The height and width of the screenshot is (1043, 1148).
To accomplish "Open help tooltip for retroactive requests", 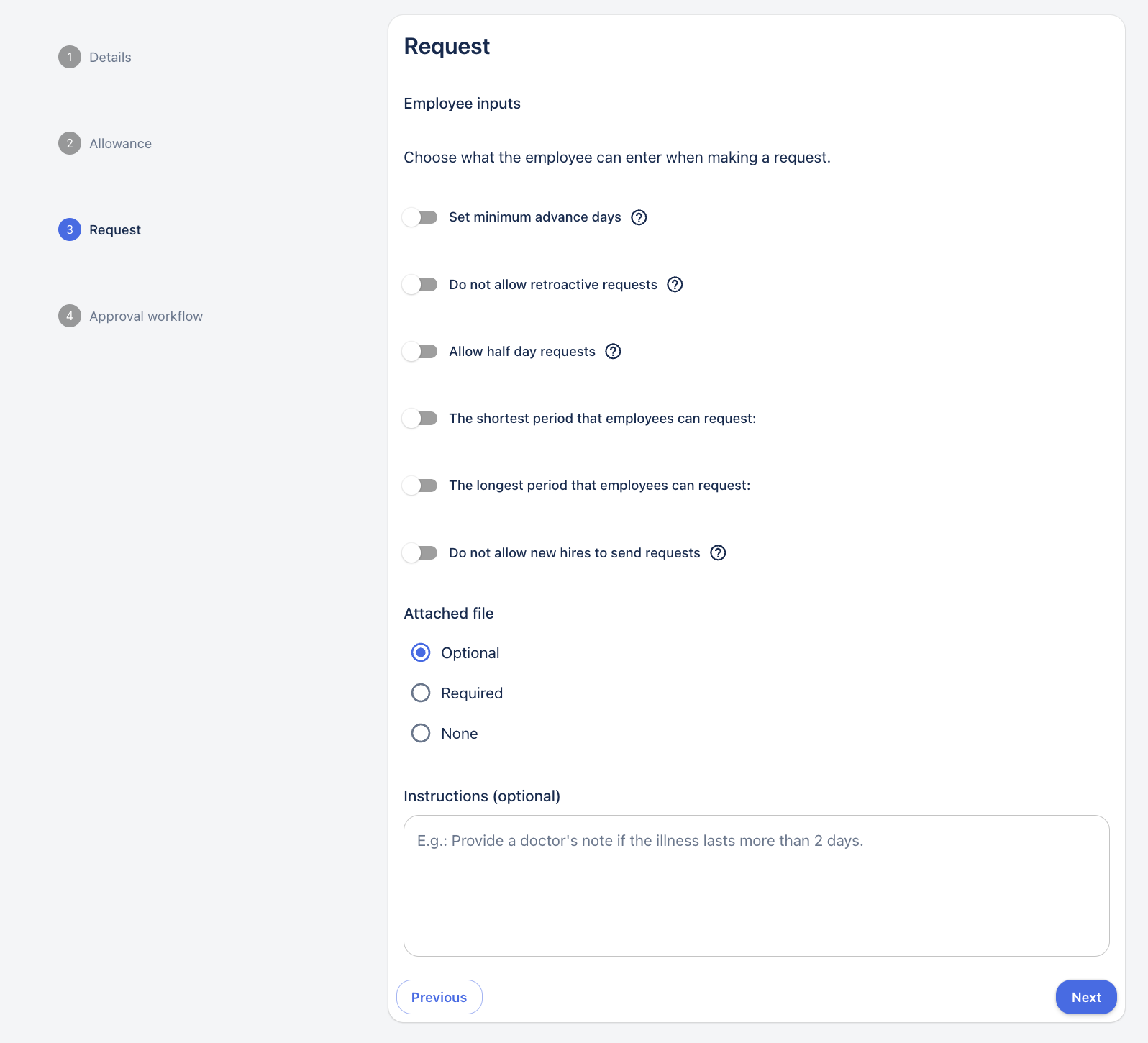I will coord(675,284).
